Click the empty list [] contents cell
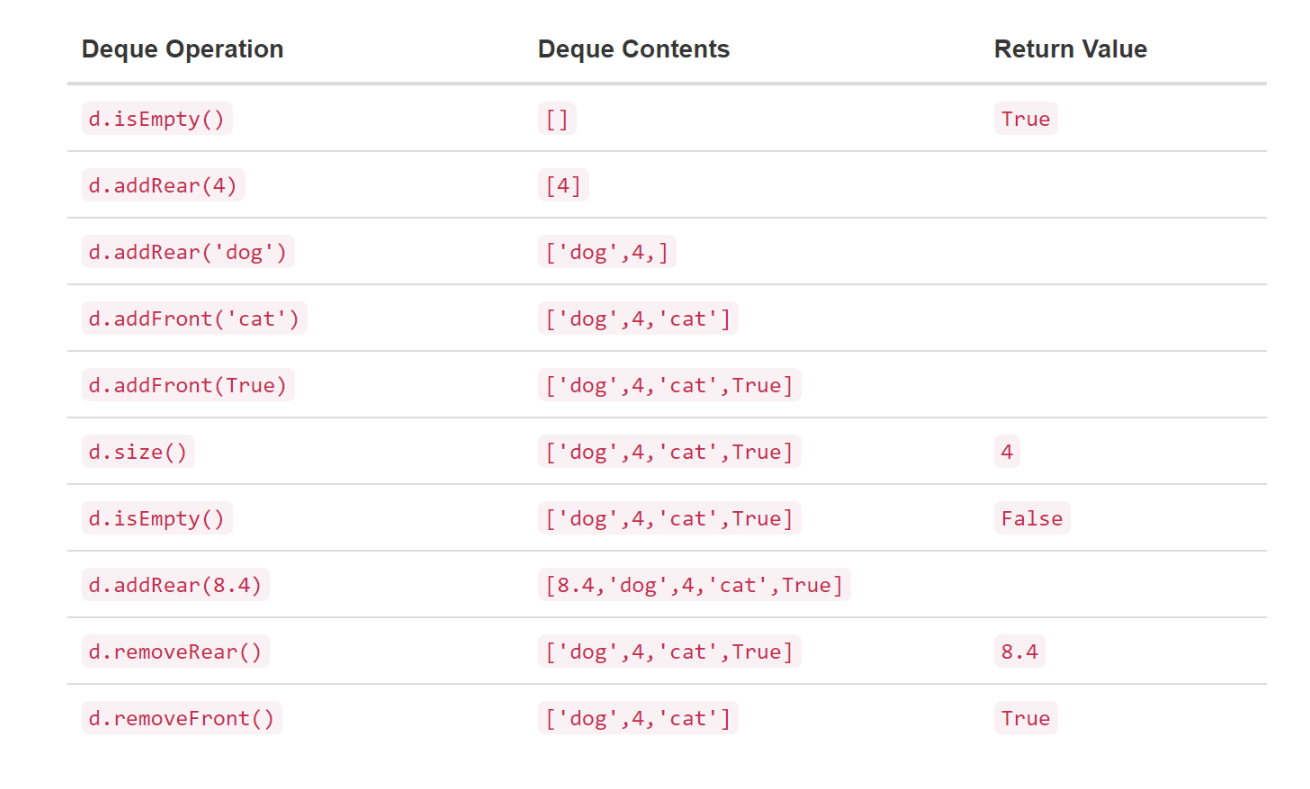1310x789 pixels. coord(557,119)
